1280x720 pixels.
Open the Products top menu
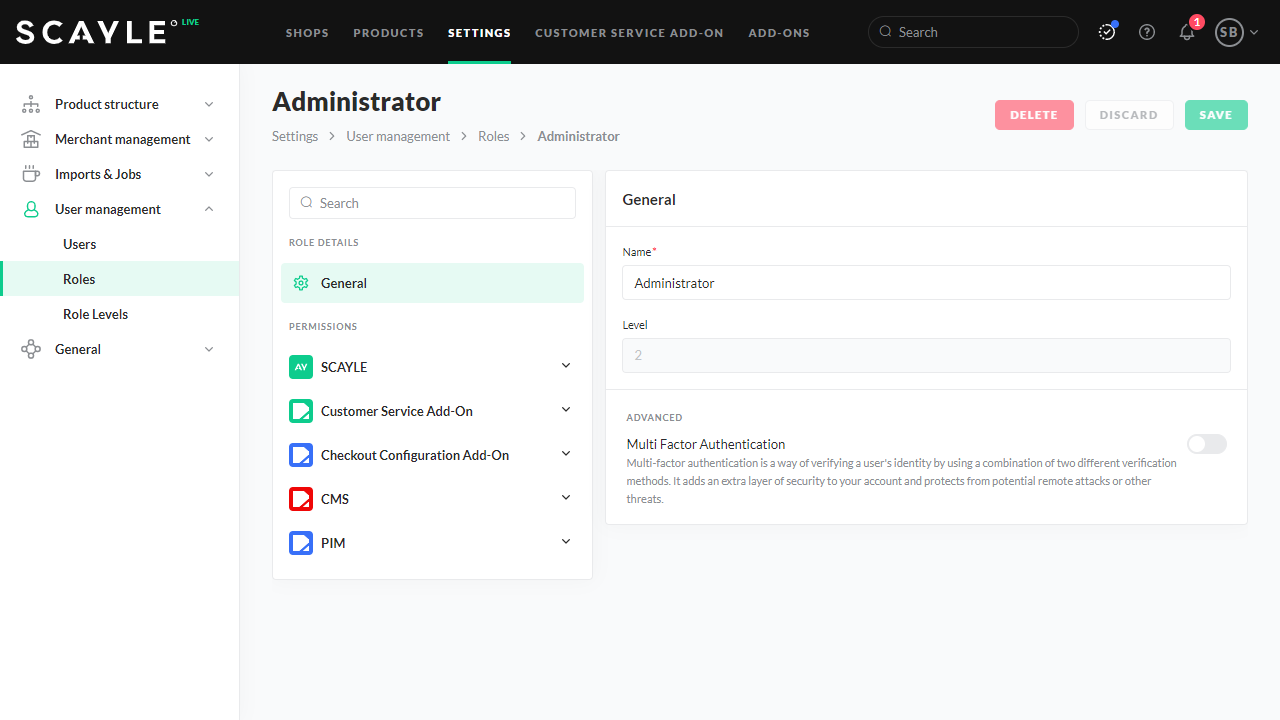pos(388,33)
